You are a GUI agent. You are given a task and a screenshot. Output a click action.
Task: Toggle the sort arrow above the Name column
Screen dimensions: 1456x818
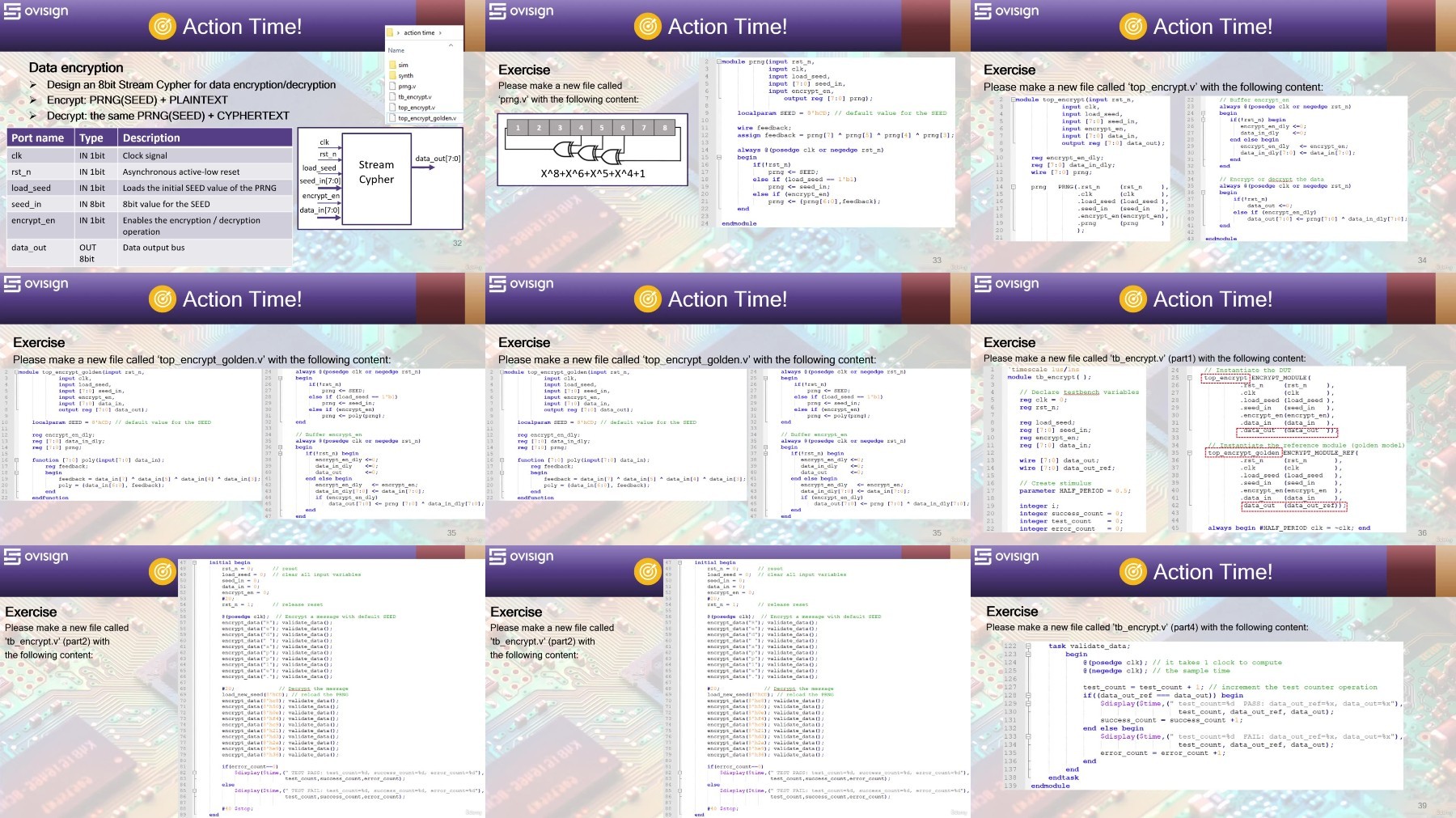click(x=451, y=45)
